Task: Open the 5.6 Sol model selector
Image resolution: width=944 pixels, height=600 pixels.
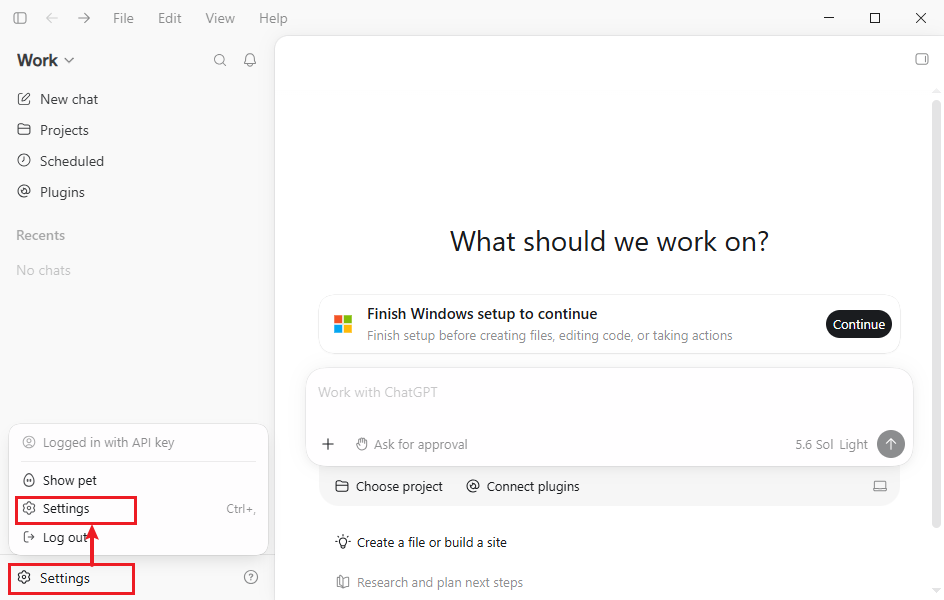Action: [814, 444]
